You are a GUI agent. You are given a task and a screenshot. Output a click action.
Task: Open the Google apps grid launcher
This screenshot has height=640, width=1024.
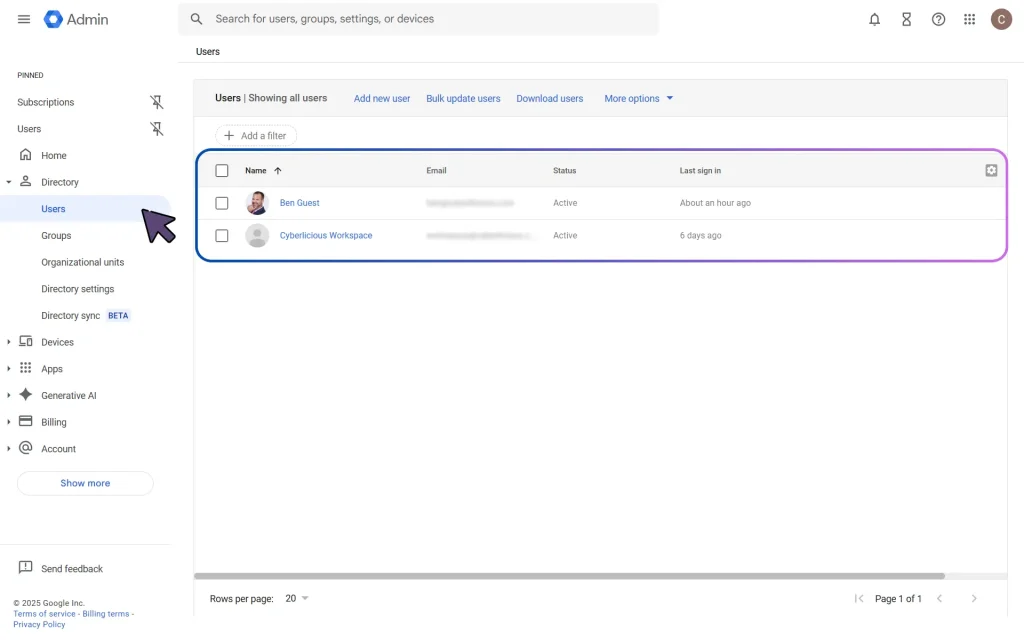969,19
